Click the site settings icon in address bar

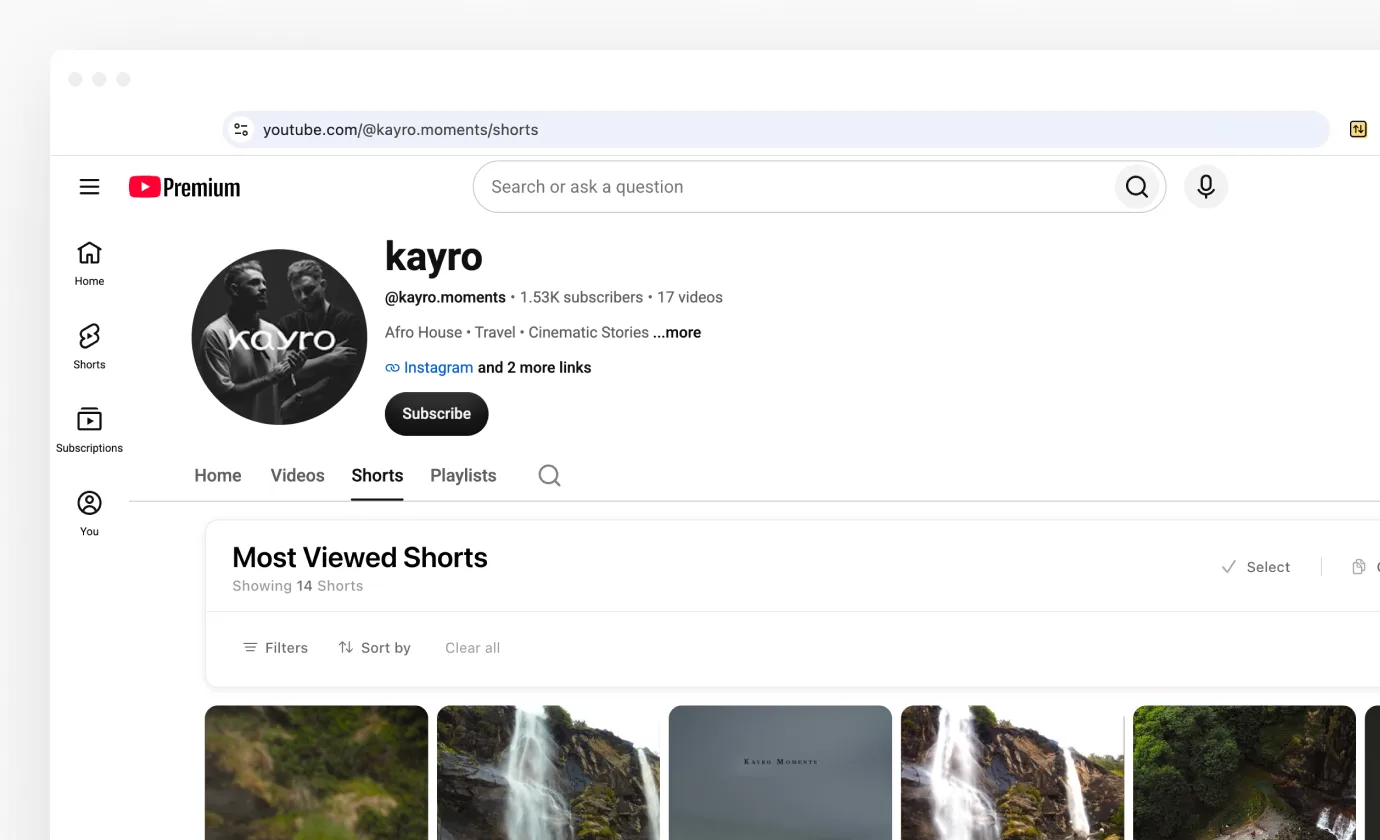[x=241, y=129]
